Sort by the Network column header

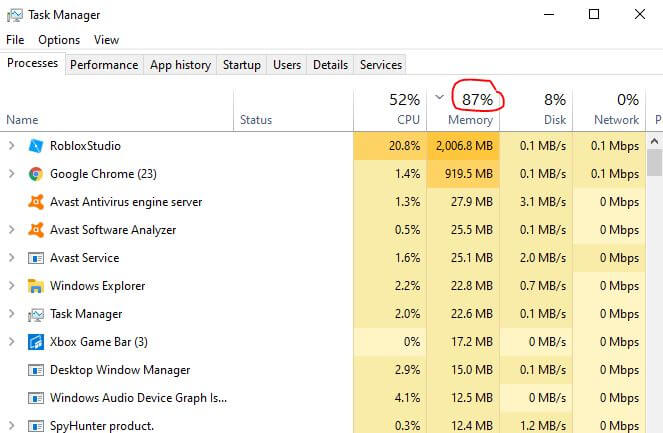609,110
